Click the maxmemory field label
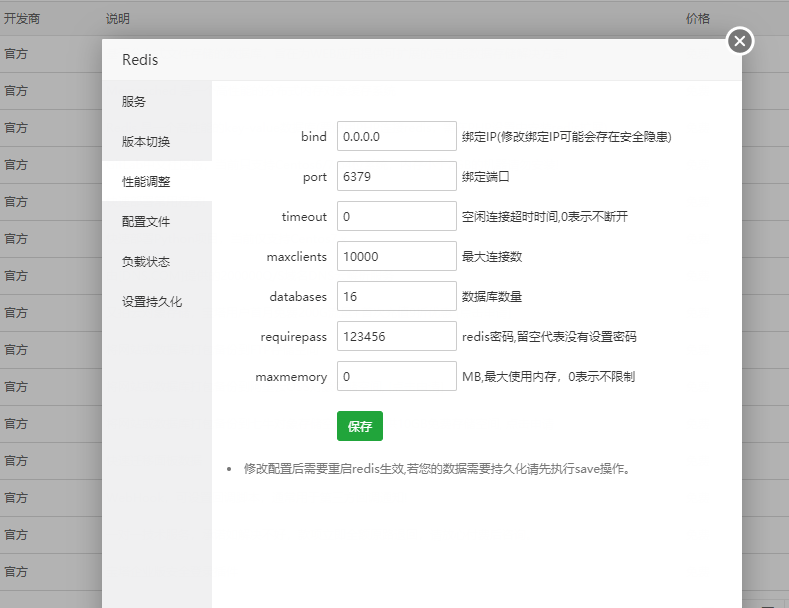 (x=291, y=377)
